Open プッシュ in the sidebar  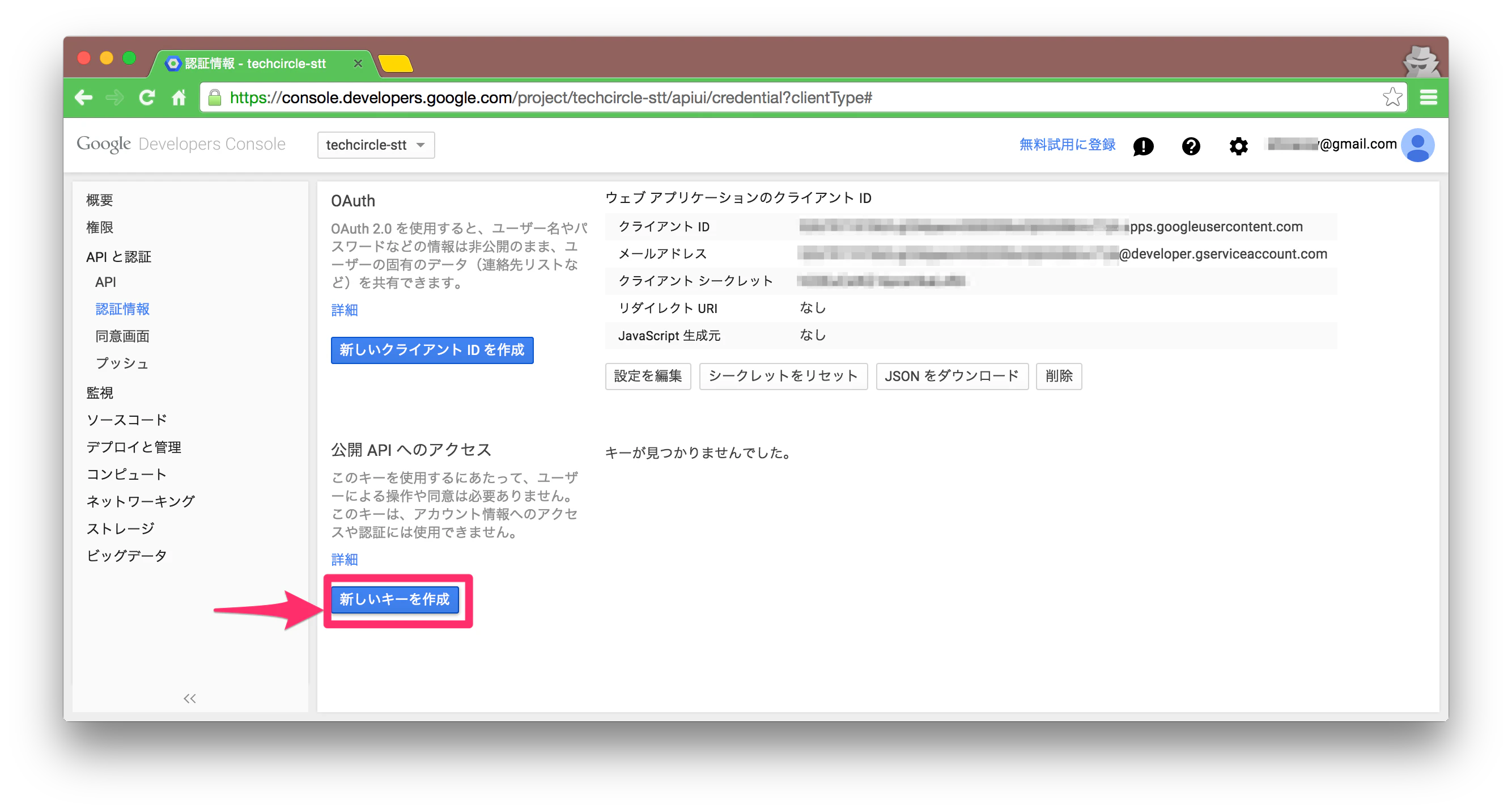122,363
